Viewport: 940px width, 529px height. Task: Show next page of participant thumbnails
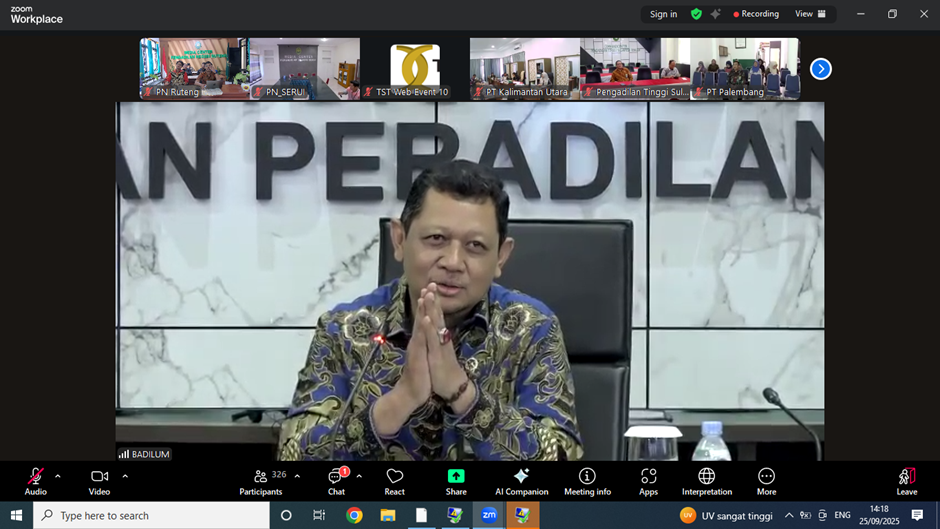click(821, 69)
